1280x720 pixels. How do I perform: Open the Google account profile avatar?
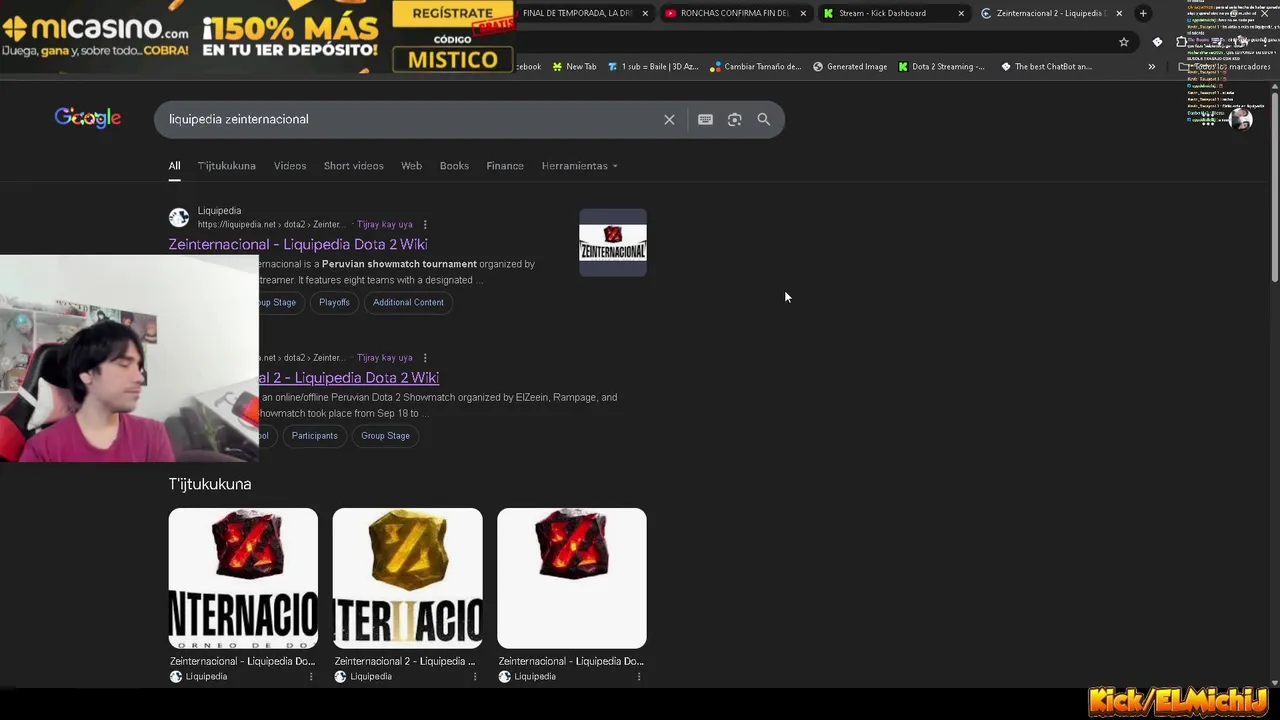[x=1241, y=119]
